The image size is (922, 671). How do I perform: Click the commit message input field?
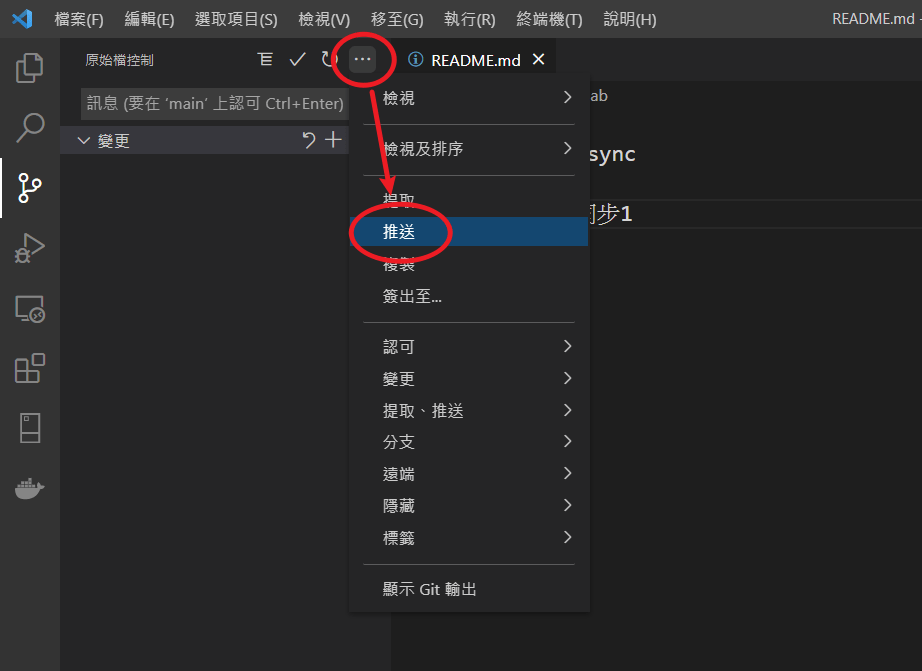[x=215, y=104]
